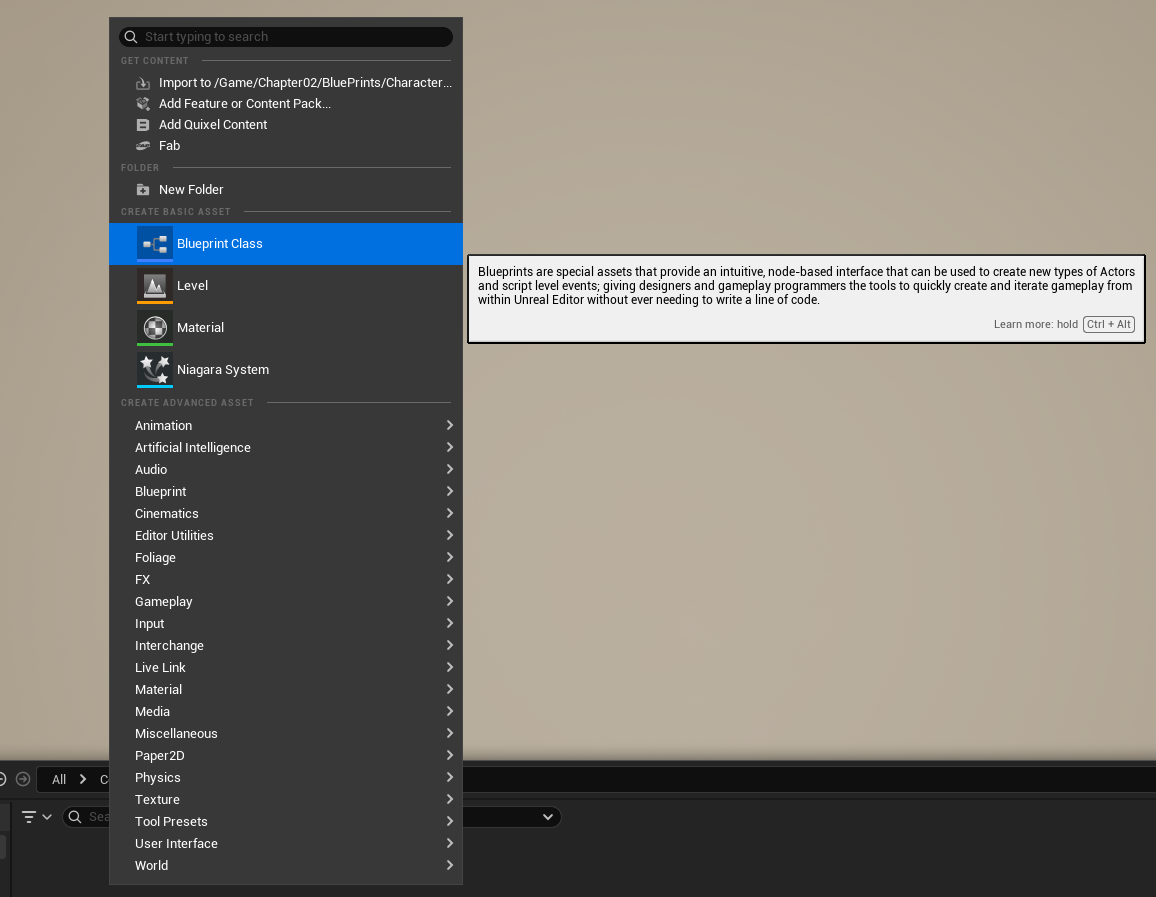Click the Level asset mountain icon

(155, 285)
